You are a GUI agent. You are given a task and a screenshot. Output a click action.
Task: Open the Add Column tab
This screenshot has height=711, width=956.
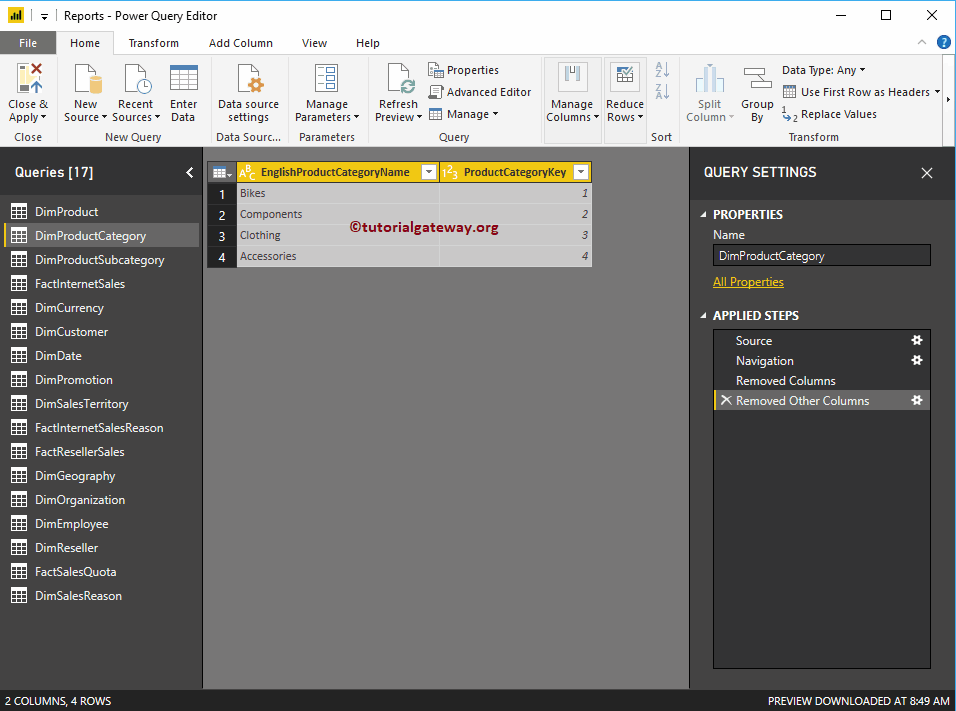[240, 43]
